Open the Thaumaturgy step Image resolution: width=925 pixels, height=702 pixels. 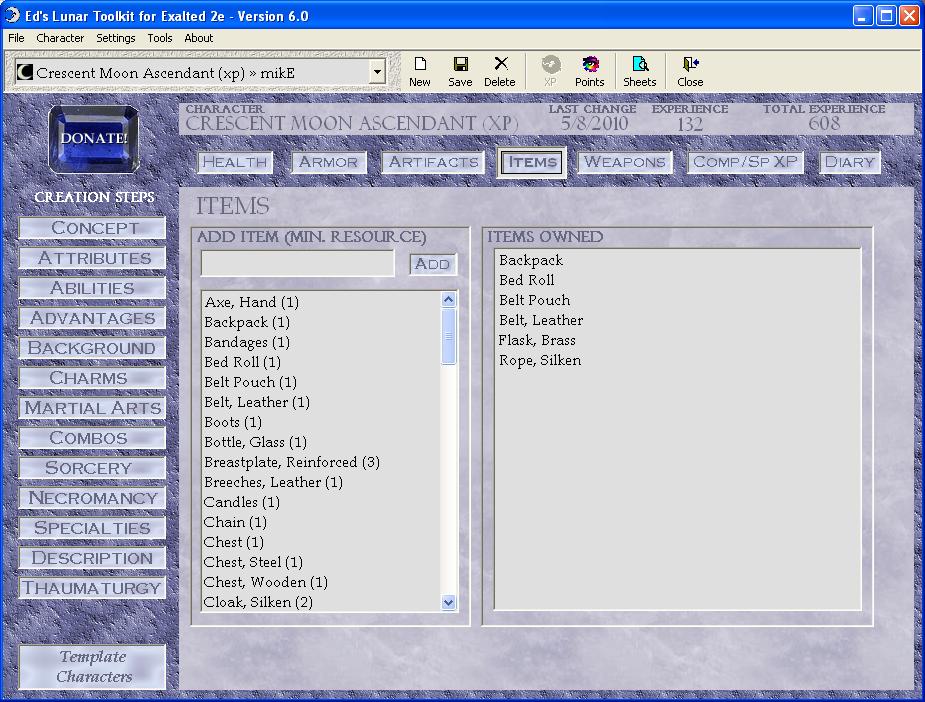(x=93, y=588)
